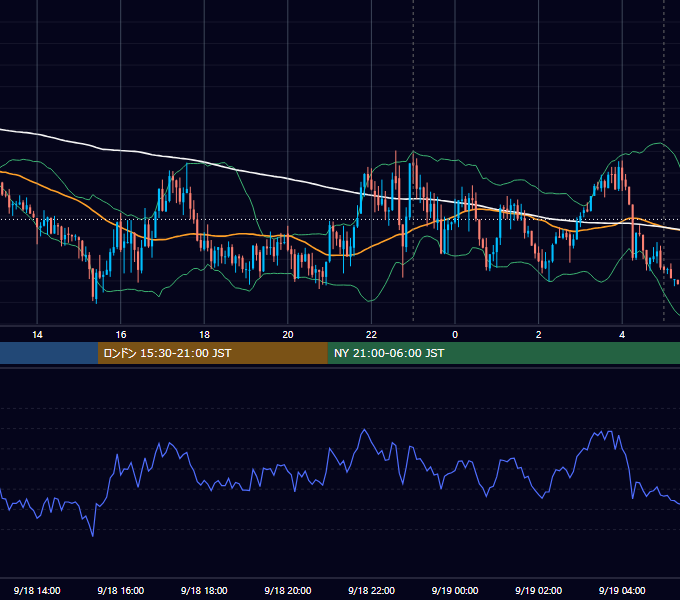The width and height of the screenshot is (680, 600).
Task: Click the 9/19 04:00 timestamp label
Action: [622, 590]
